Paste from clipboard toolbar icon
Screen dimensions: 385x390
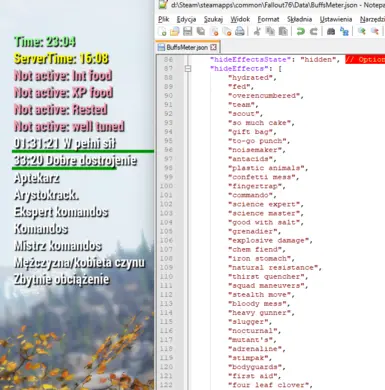click(283, 32)
